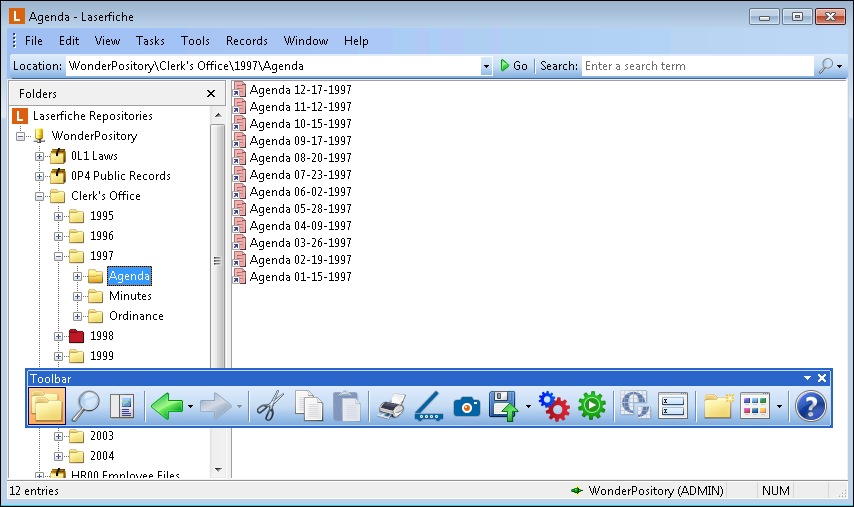Screen dimensions: 854x507
Task: Select the 2003 folder
Action: click(x=102, y=436)
